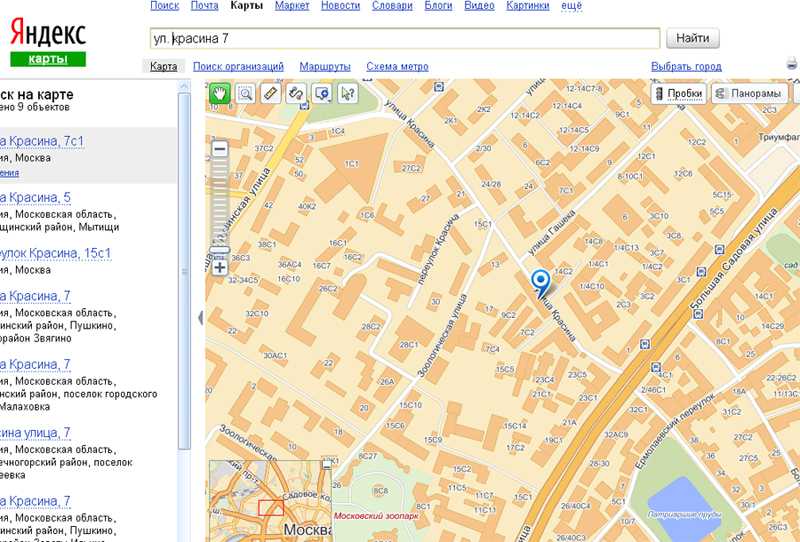Click the blue location pin on улица Красина
Image resolution: width=800 pixels, height=542 pixels.
coord(540,283)
